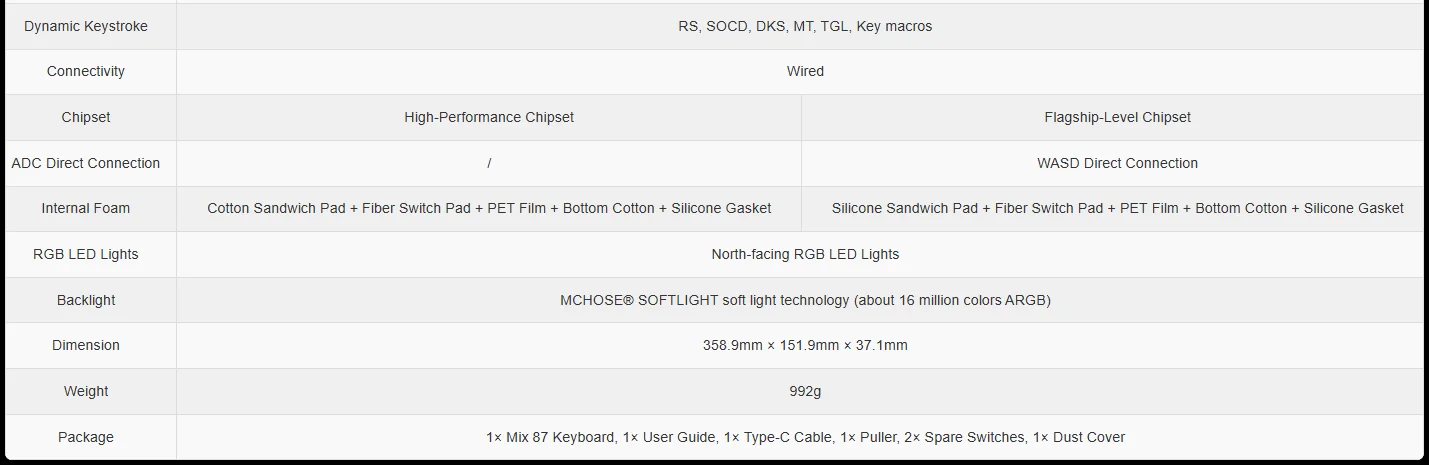Click the Dynamic Keystroke row label
The image size is (1429, 465).
pyautogui.click(x=86, y=26)
